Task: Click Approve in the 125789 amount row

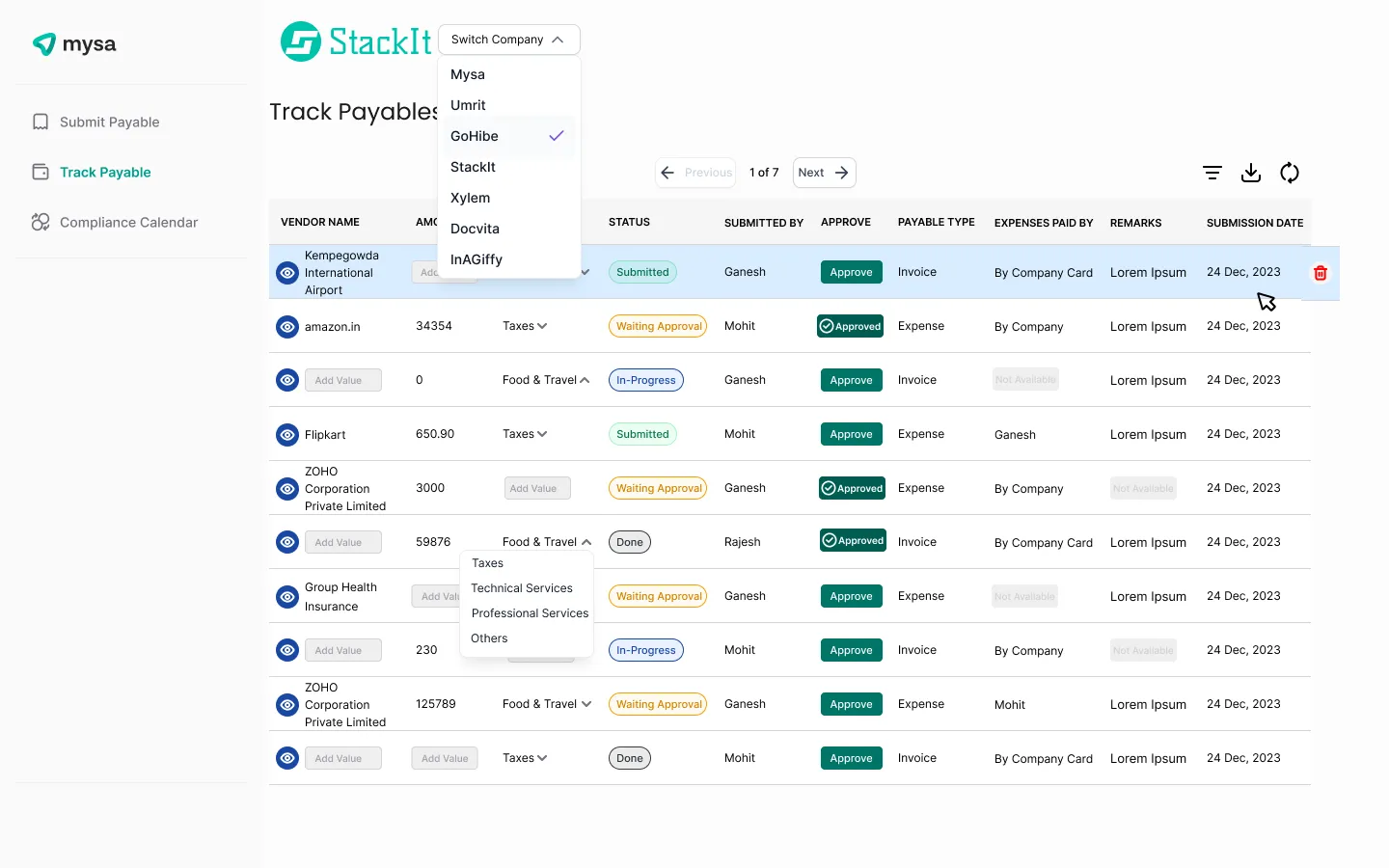Action: (851, 704)
